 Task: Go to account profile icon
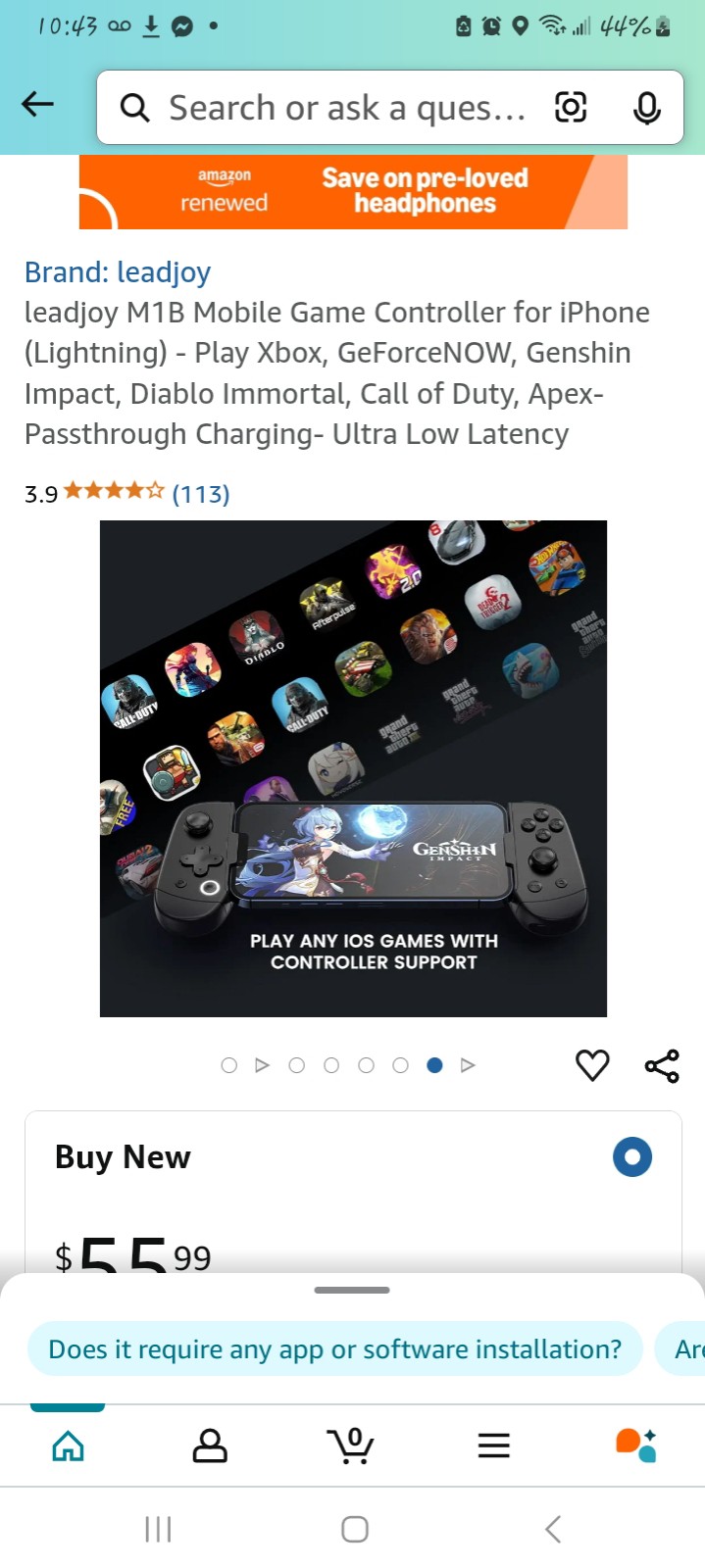210,1445
